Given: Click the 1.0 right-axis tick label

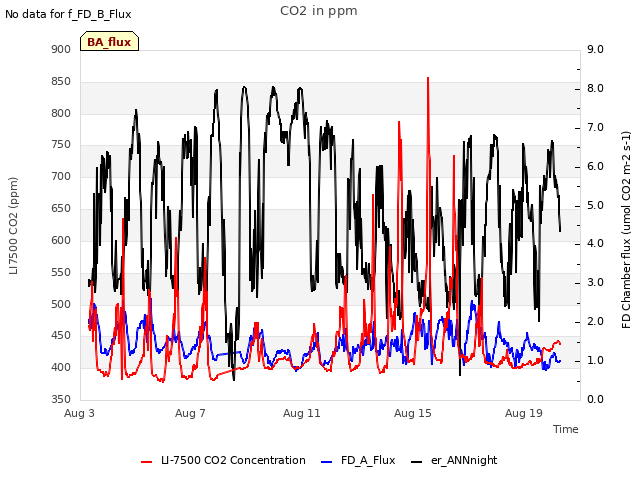Looking at the screenshot, I should point(596,361).
